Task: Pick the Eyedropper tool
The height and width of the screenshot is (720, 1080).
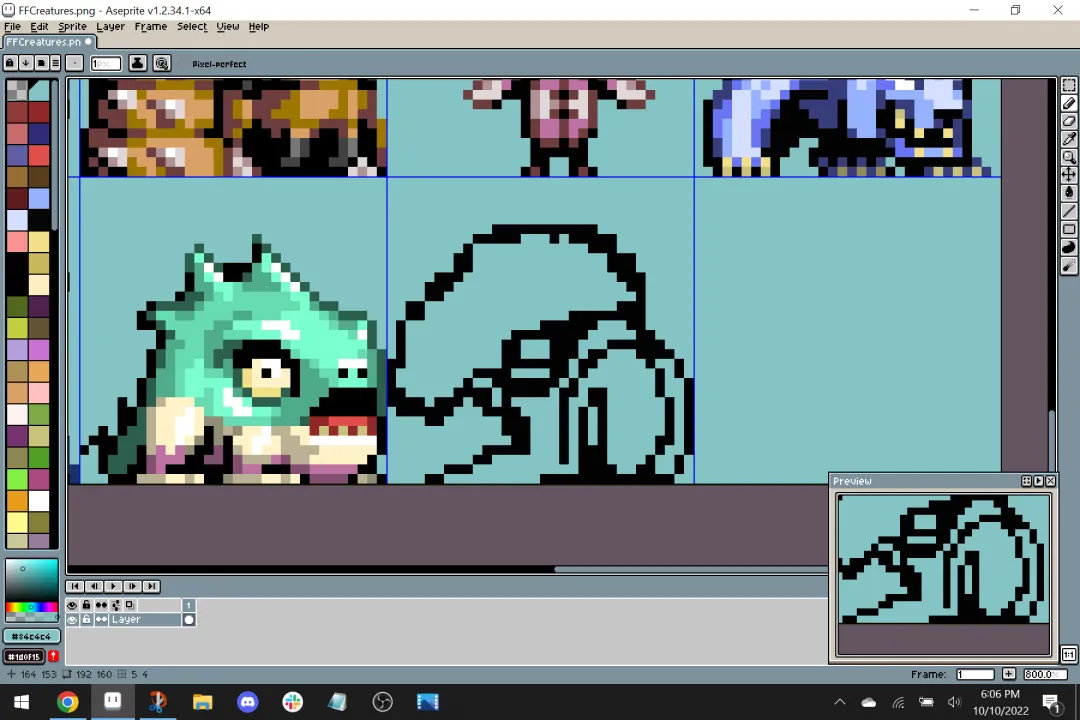Action: (1068, 139)
